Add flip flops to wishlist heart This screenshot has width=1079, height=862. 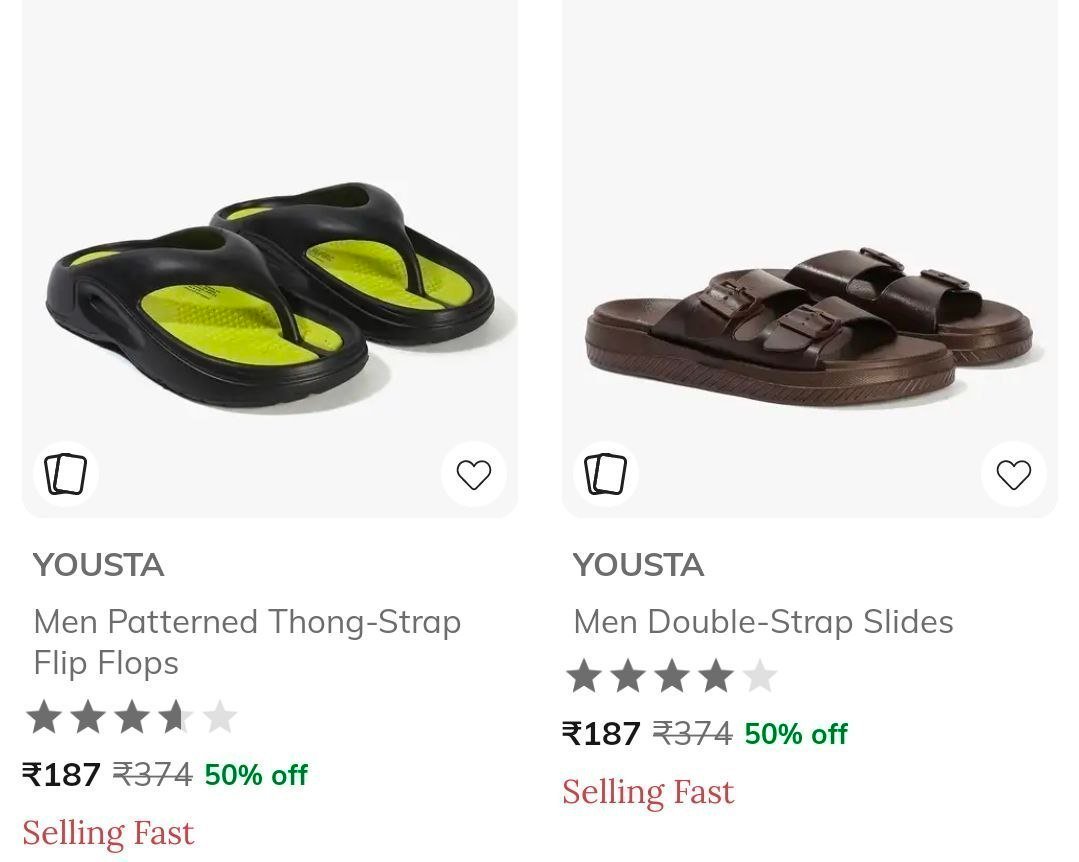coord(473,474)
